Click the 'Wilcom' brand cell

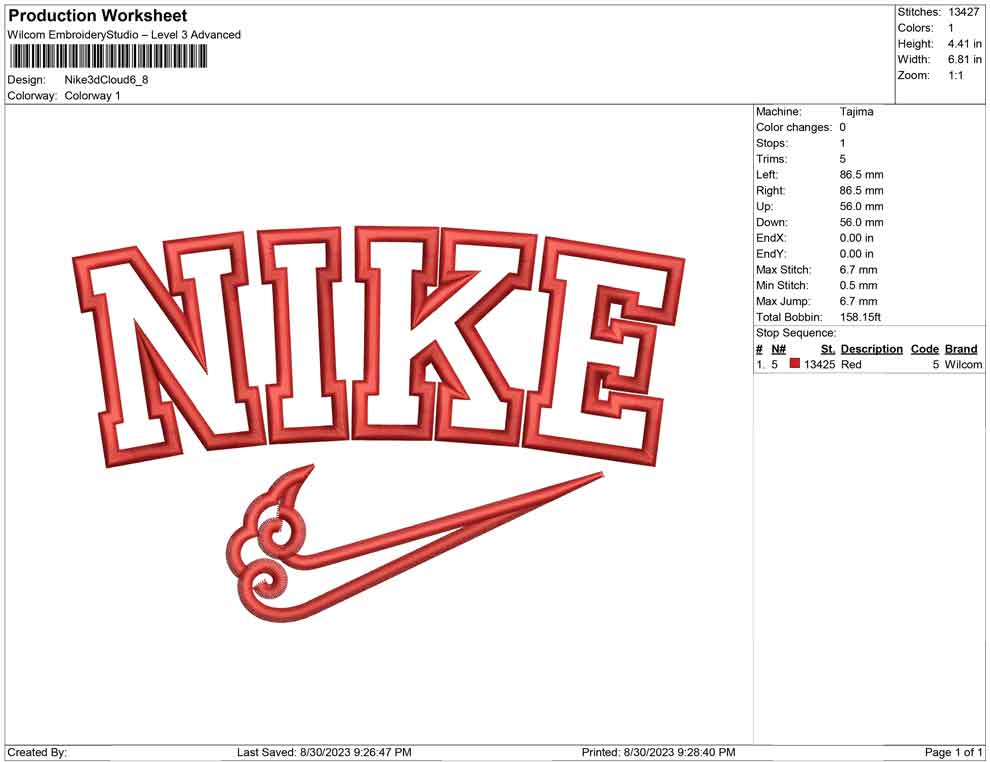pyautogui.click(x=963, y=364)
